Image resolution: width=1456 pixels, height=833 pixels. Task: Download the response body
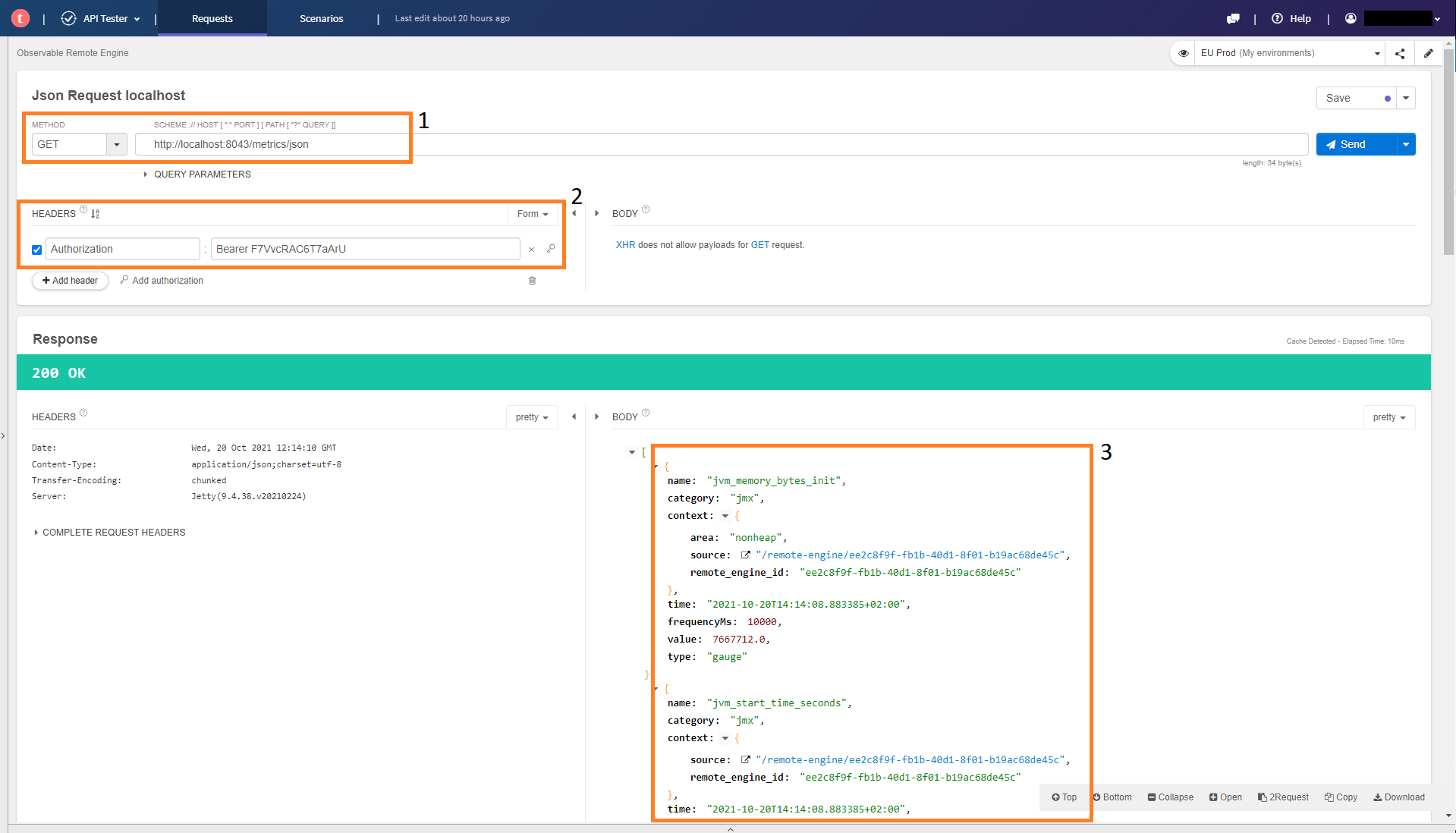pyautogui.click(x=1398, y=797)
